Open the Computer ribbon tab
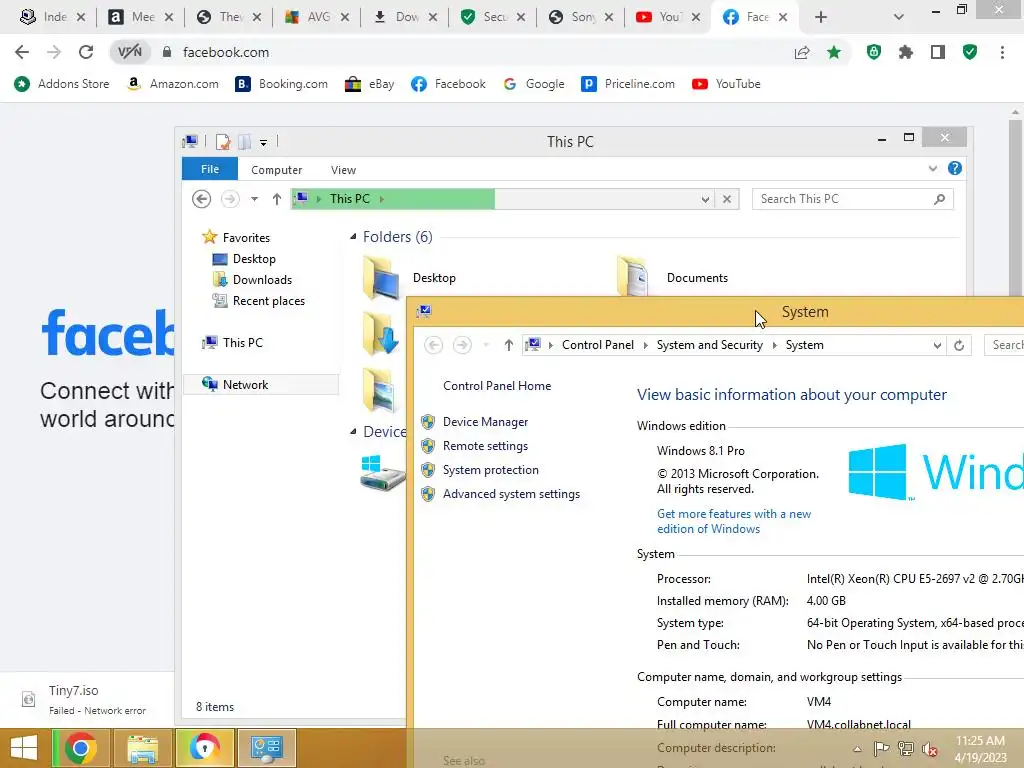1024x768 pixels. pos(276,170)
